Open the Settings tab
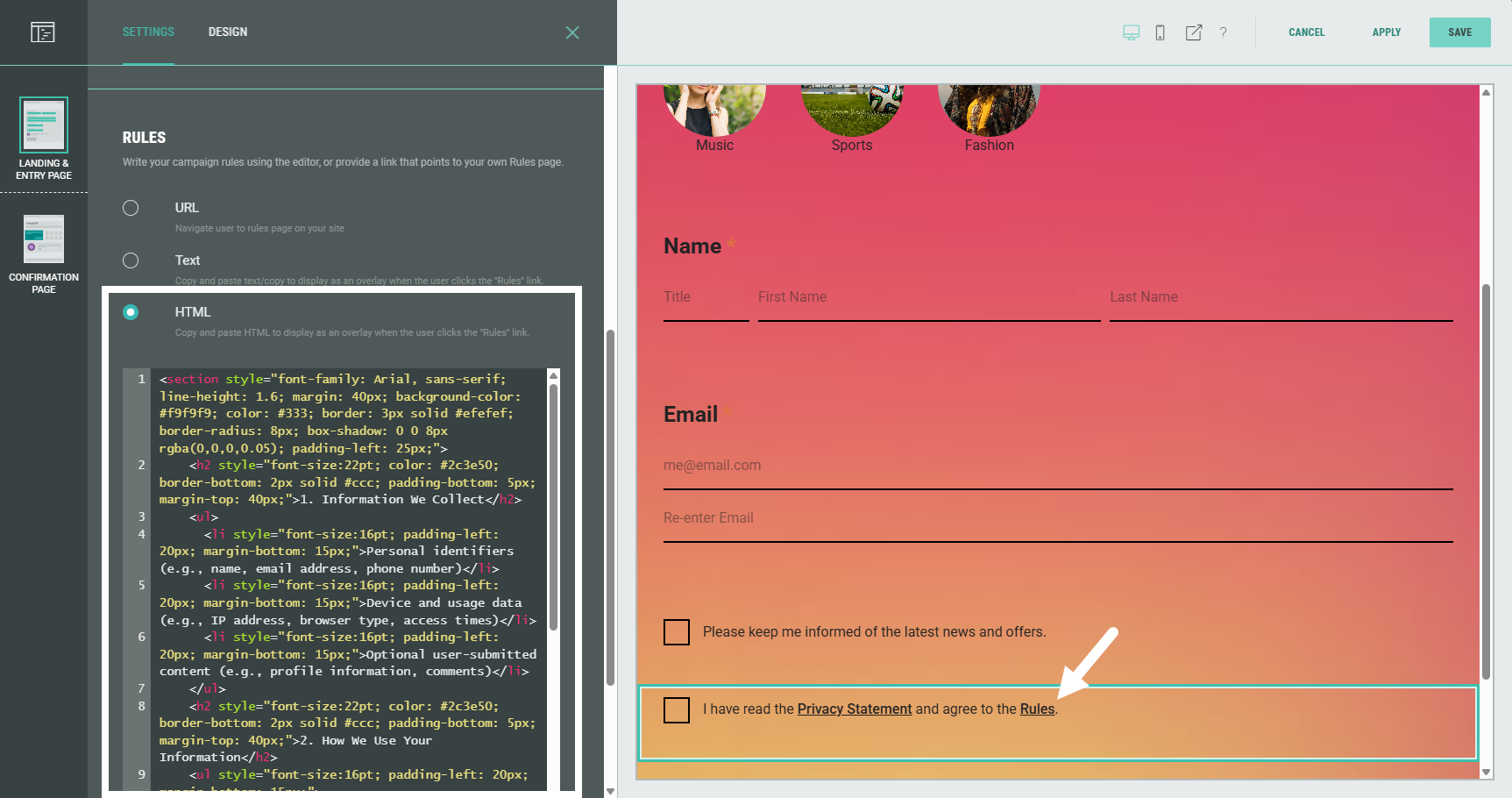This screenshot has height=798, width=1512. coord(148,32)
